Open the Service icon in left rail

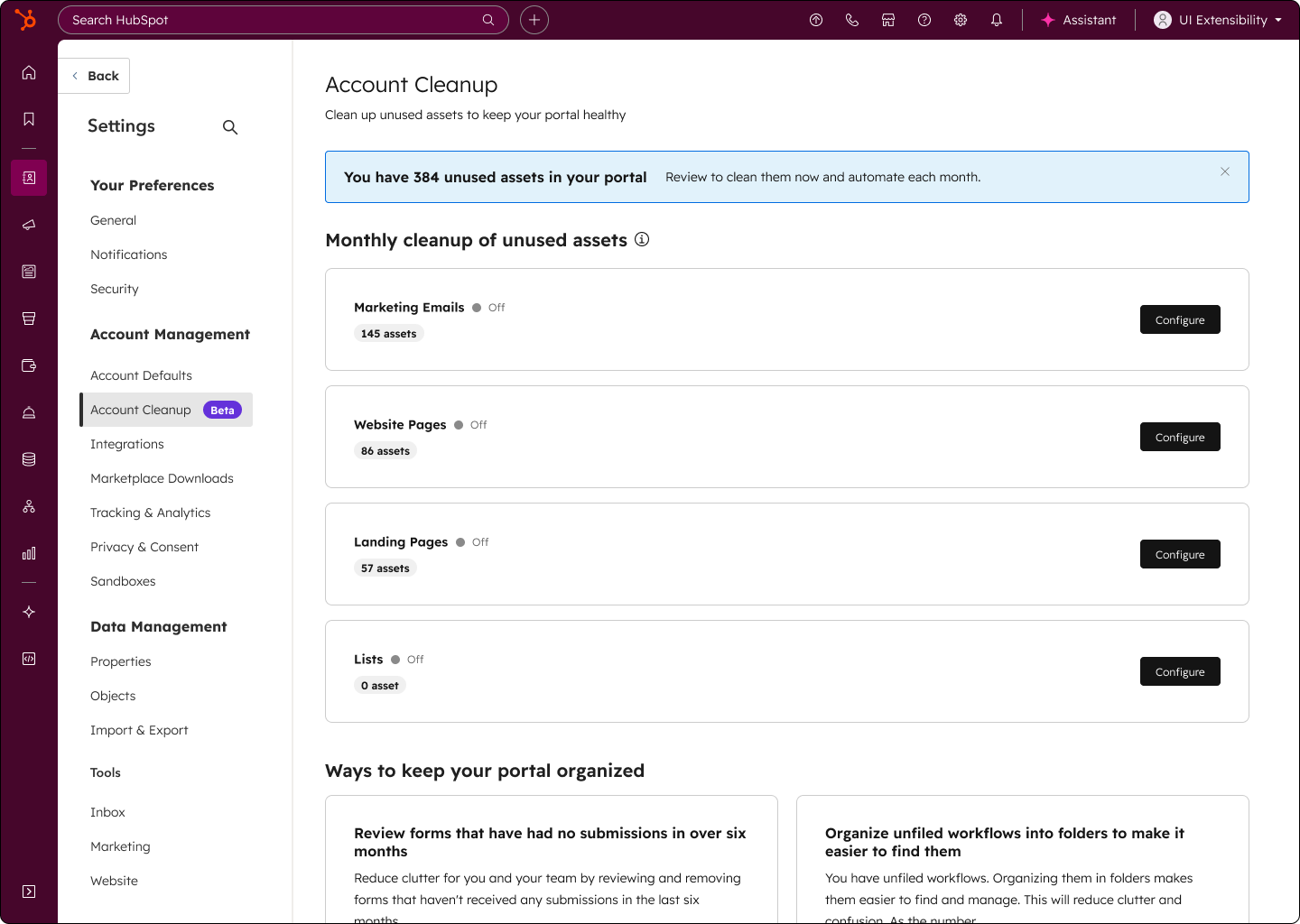(x=29, y=412)
